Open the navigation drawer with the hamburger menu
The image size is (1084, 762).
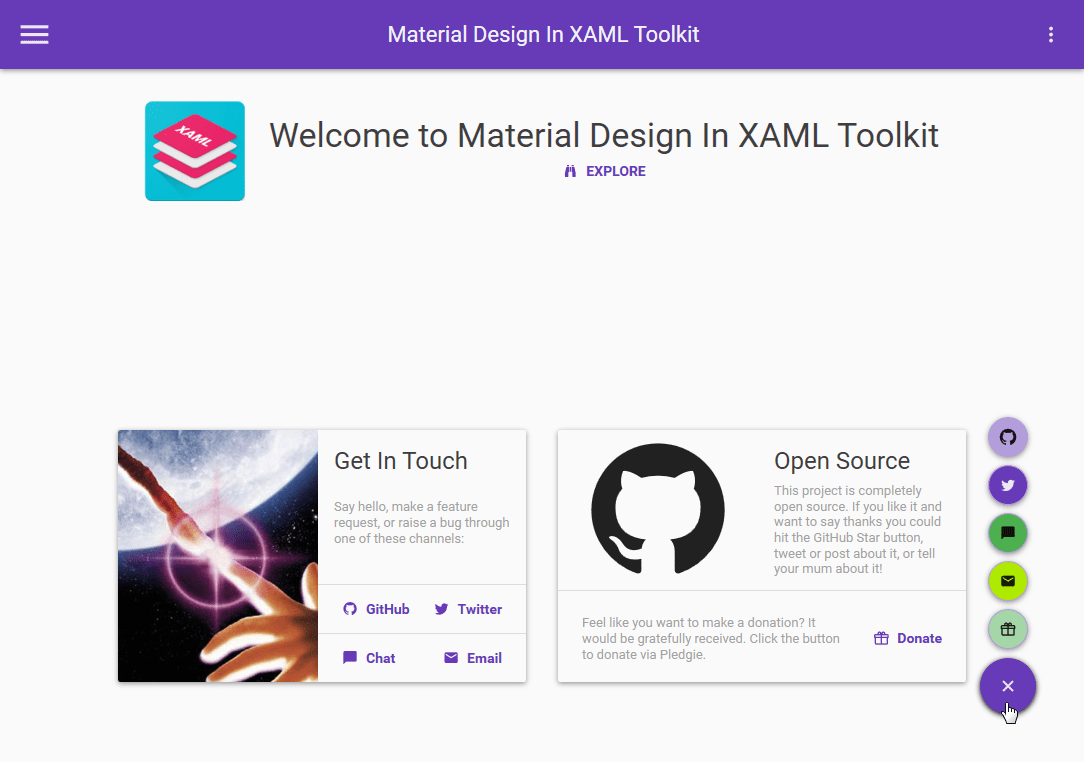34,33
